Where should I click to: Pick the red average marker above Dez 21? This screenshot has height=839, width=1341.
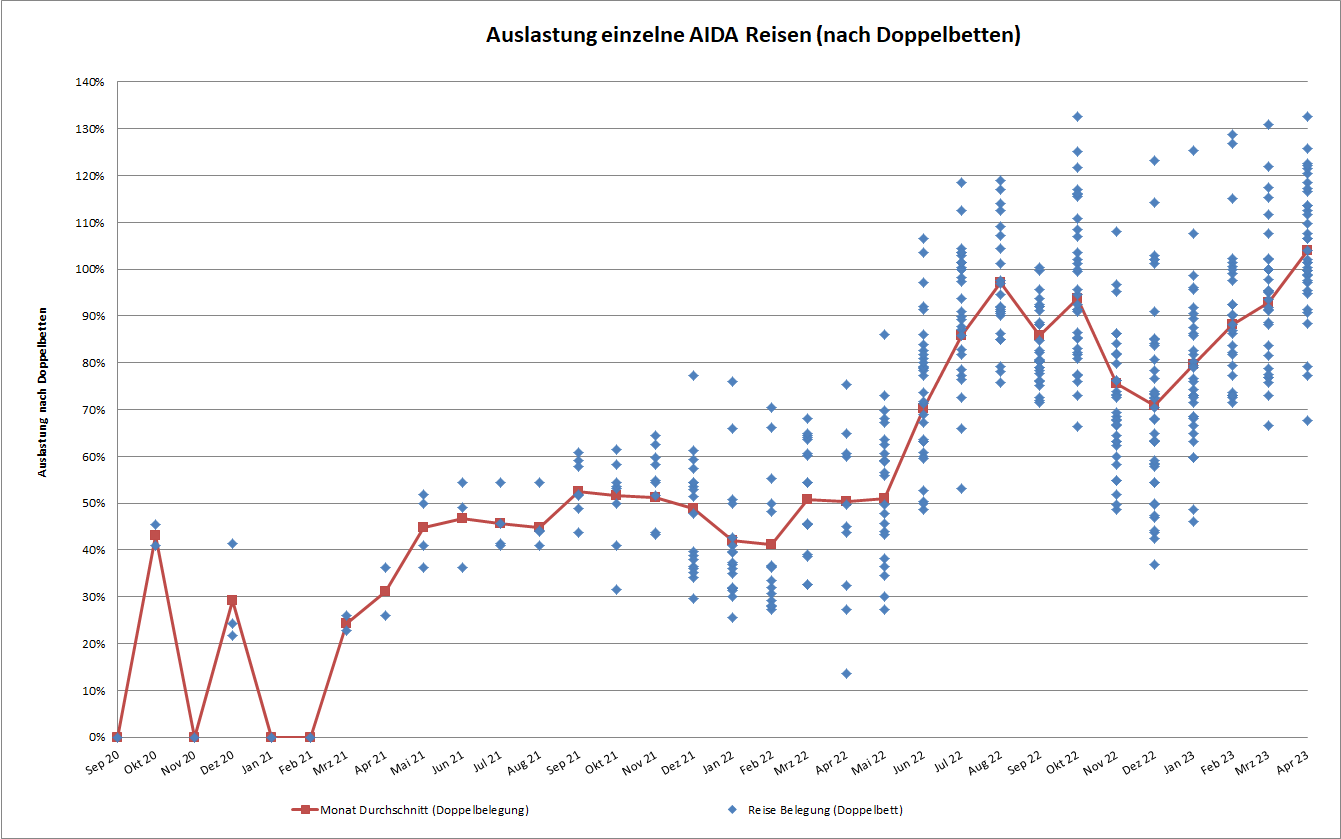(693, 508)
